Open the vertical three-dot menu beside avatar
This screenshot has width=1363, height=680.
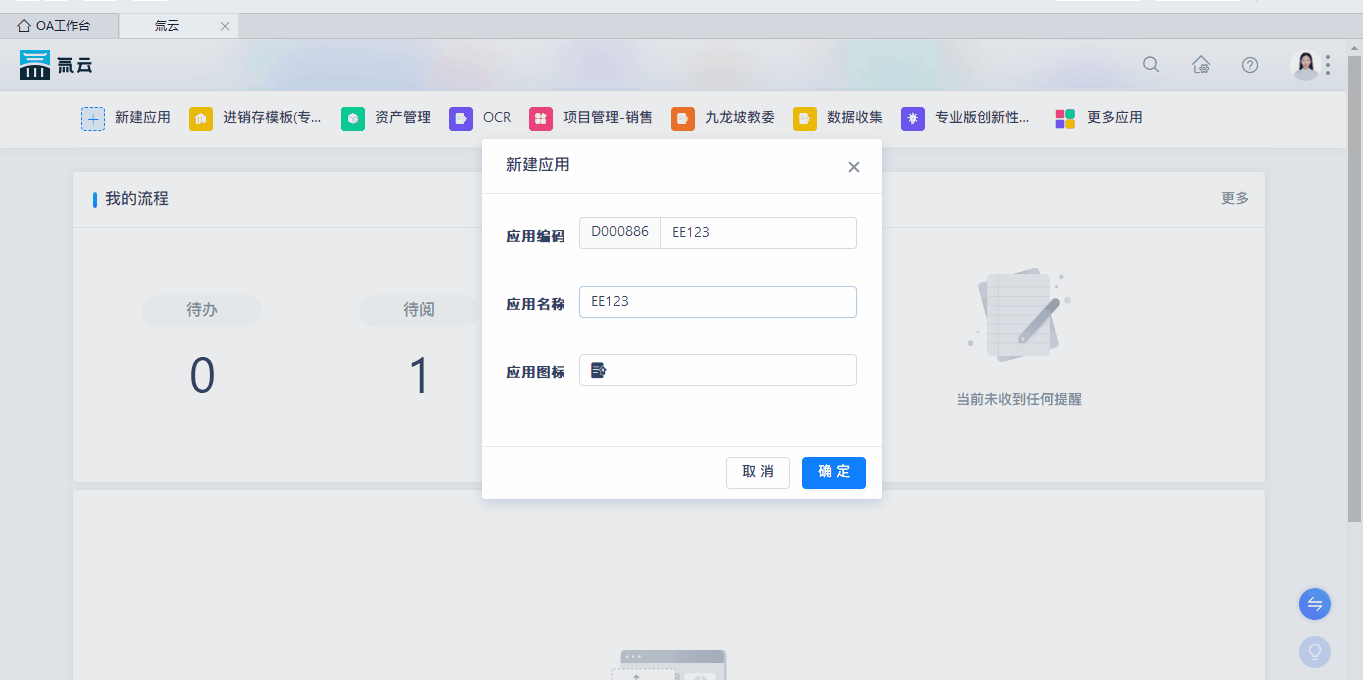click(x=1328, y=65)
